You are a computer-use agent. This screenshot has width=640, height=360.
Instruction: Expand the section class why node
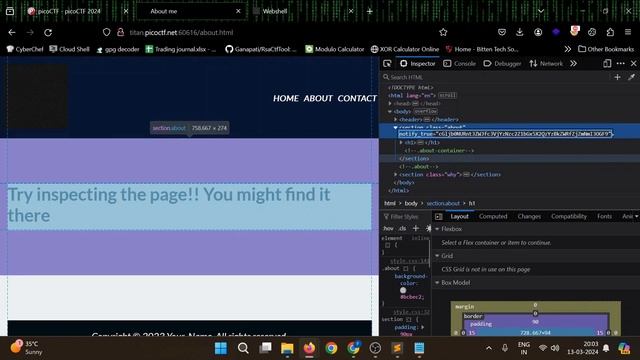coord(396,175)
